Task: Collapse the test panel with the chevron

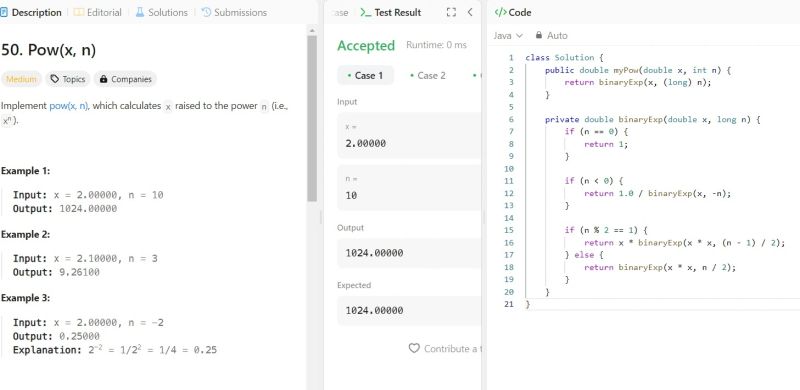Action: (x=470, y=12)
